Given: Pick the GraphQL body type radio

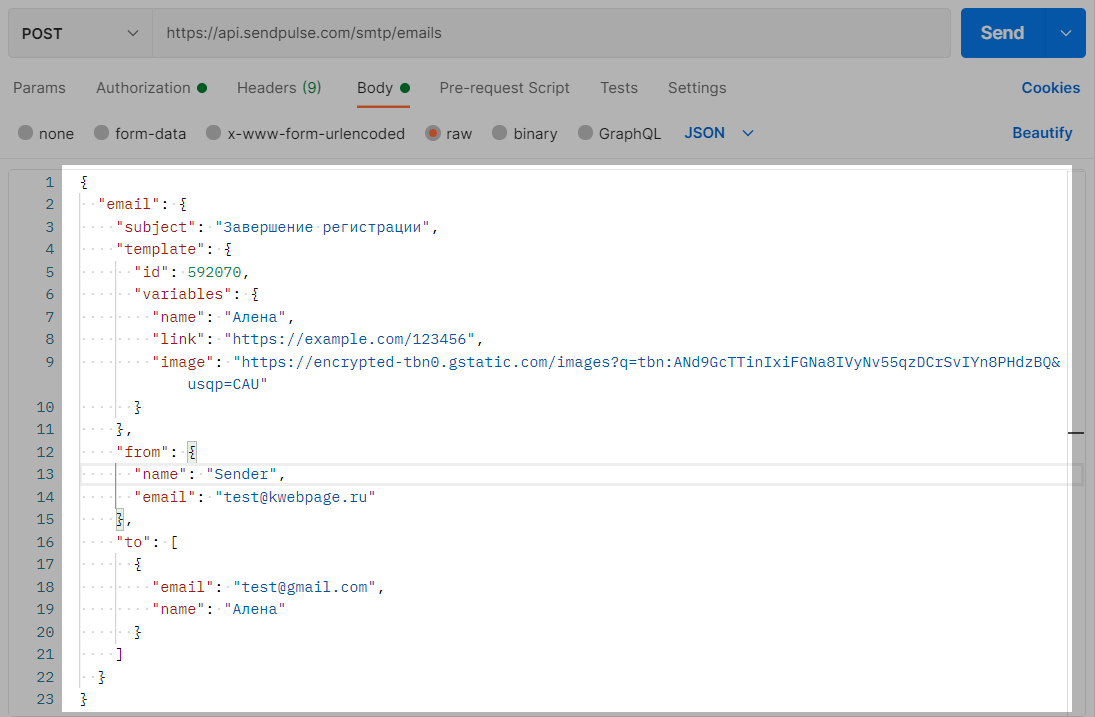Looking at the screenshot, I should coord(585,133).
